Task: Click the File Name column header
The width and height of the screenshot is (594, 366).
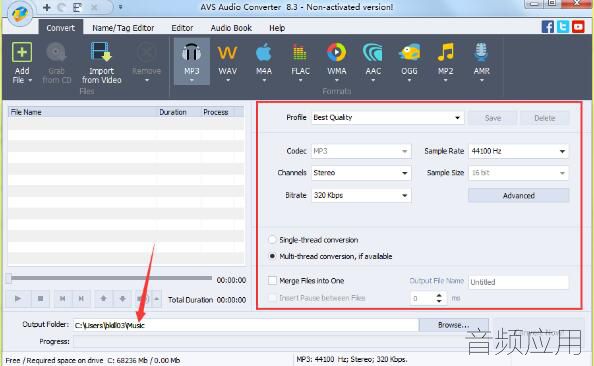Action: [82, 112]
